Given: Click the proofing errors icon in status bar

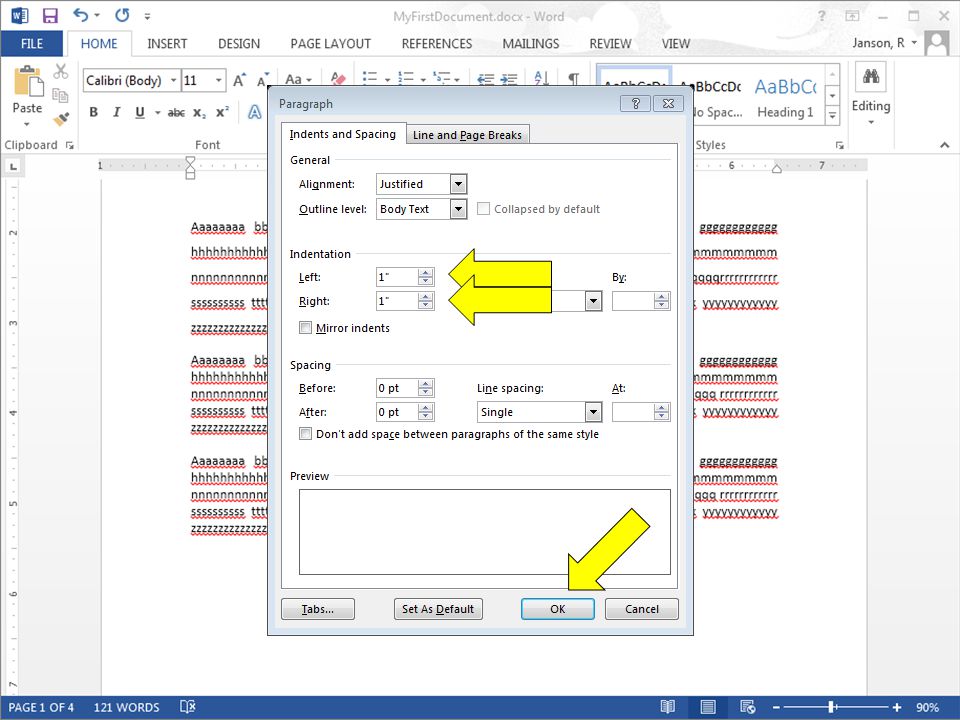Looking at the screenshot, I should pyautogui.click(x=188, y=707).
